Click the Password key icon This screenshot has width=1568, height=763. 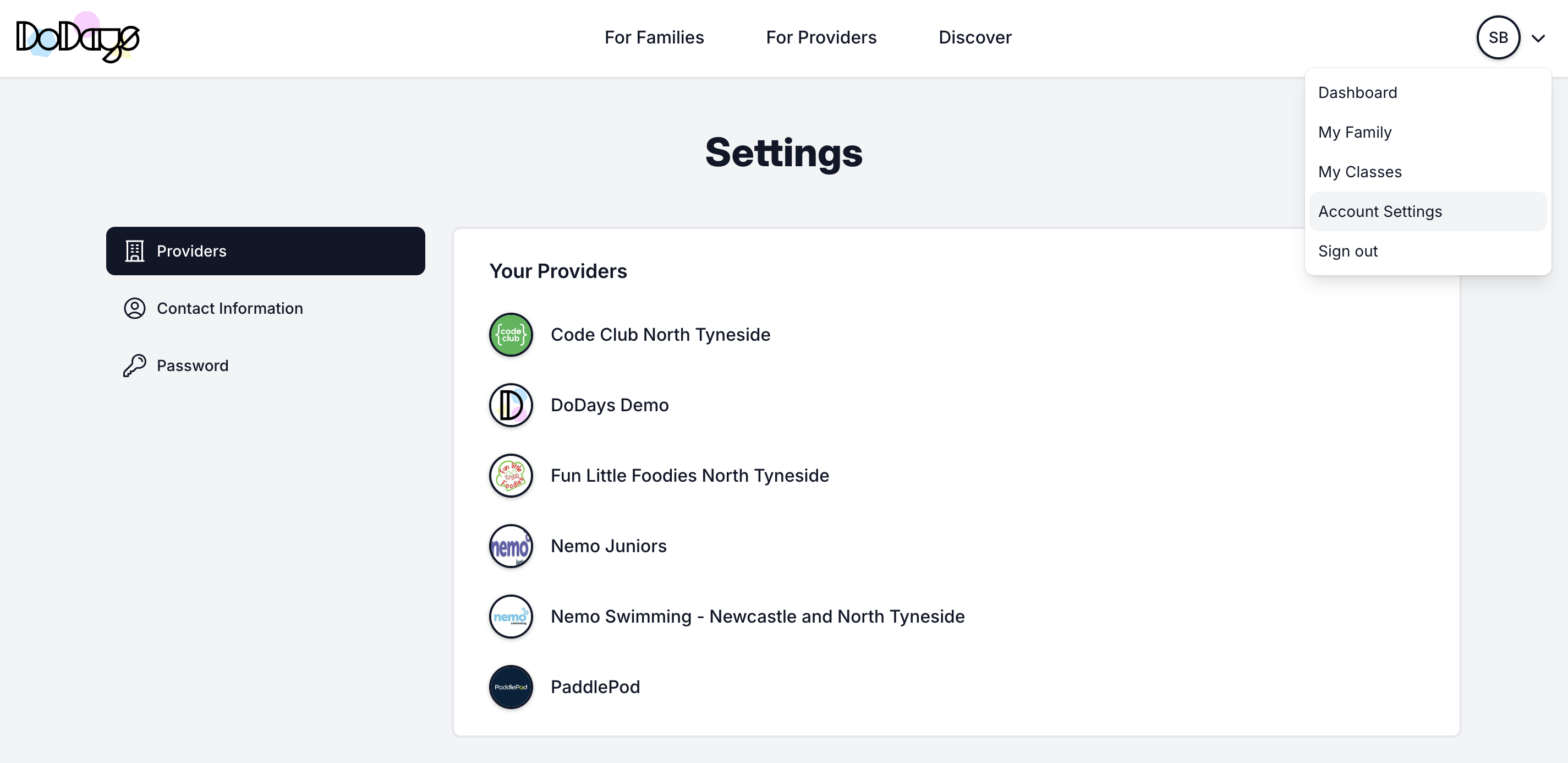(134, 365)
